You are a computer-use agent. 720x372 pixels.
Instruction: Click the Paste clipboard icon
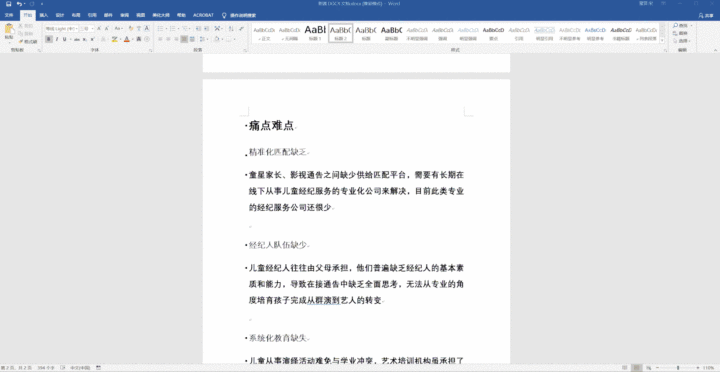(9, 28)
